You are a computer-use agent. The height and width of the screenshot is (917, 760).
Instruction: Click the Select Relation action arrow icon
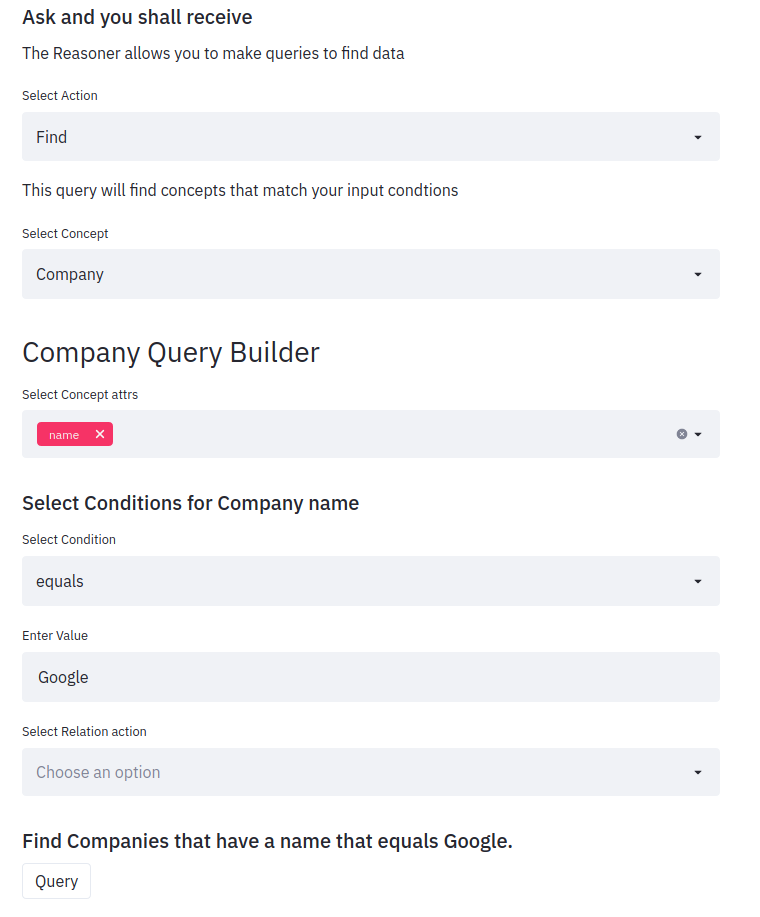pyautogui.click(x=698, y=772)
